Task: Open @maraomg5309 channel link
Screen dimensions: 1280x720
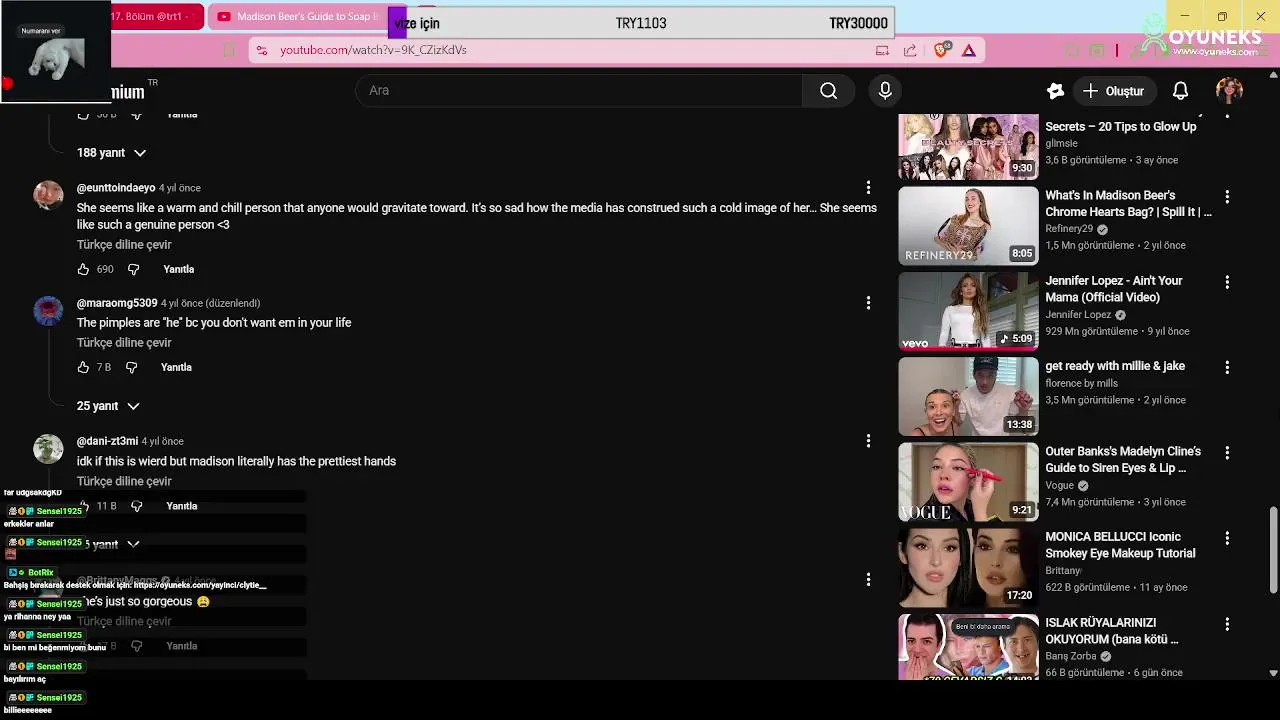Action: click(x=117, y=303)
